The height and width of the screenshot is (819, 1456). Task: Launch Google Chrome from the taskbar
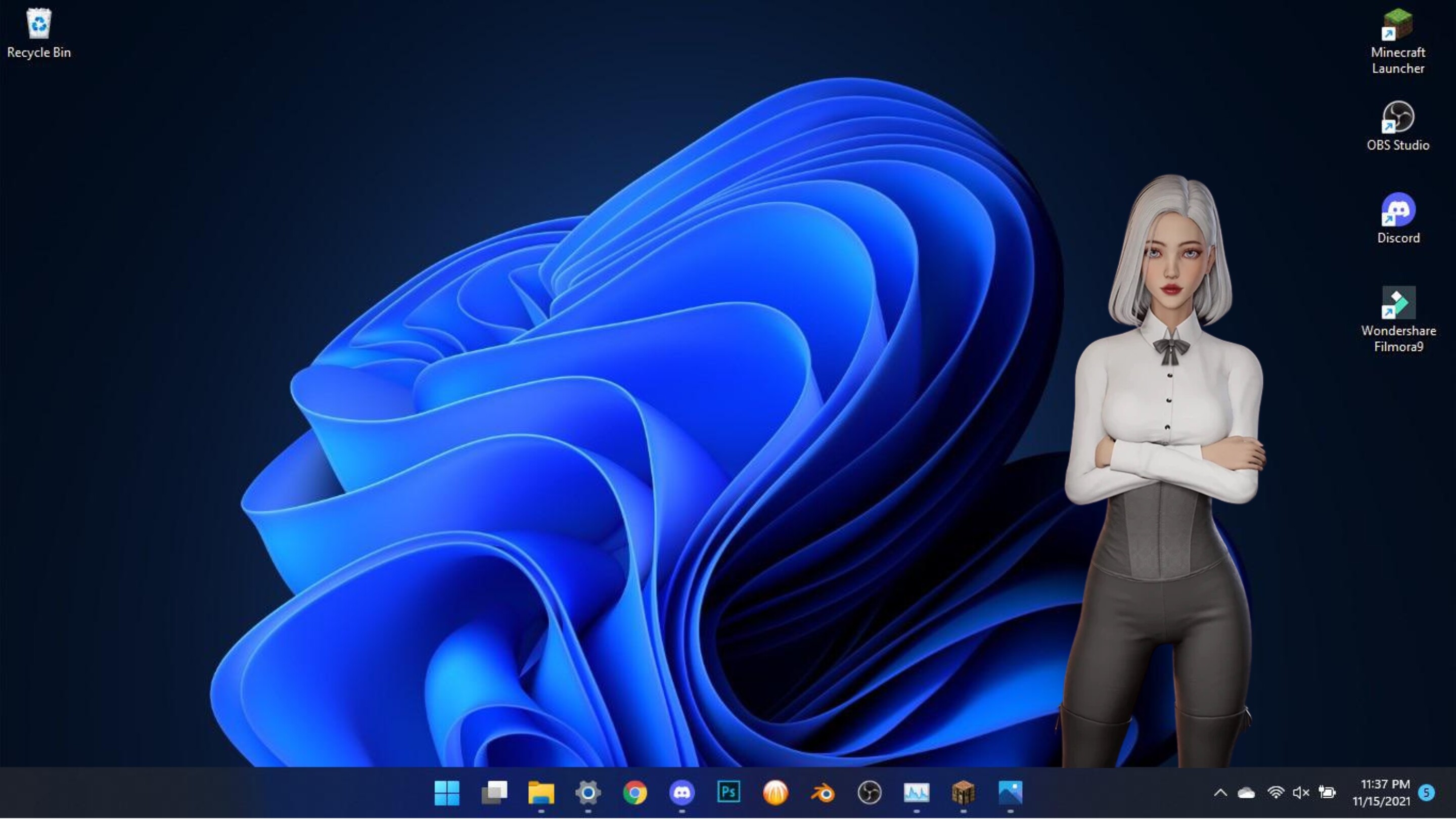[635, 794]
